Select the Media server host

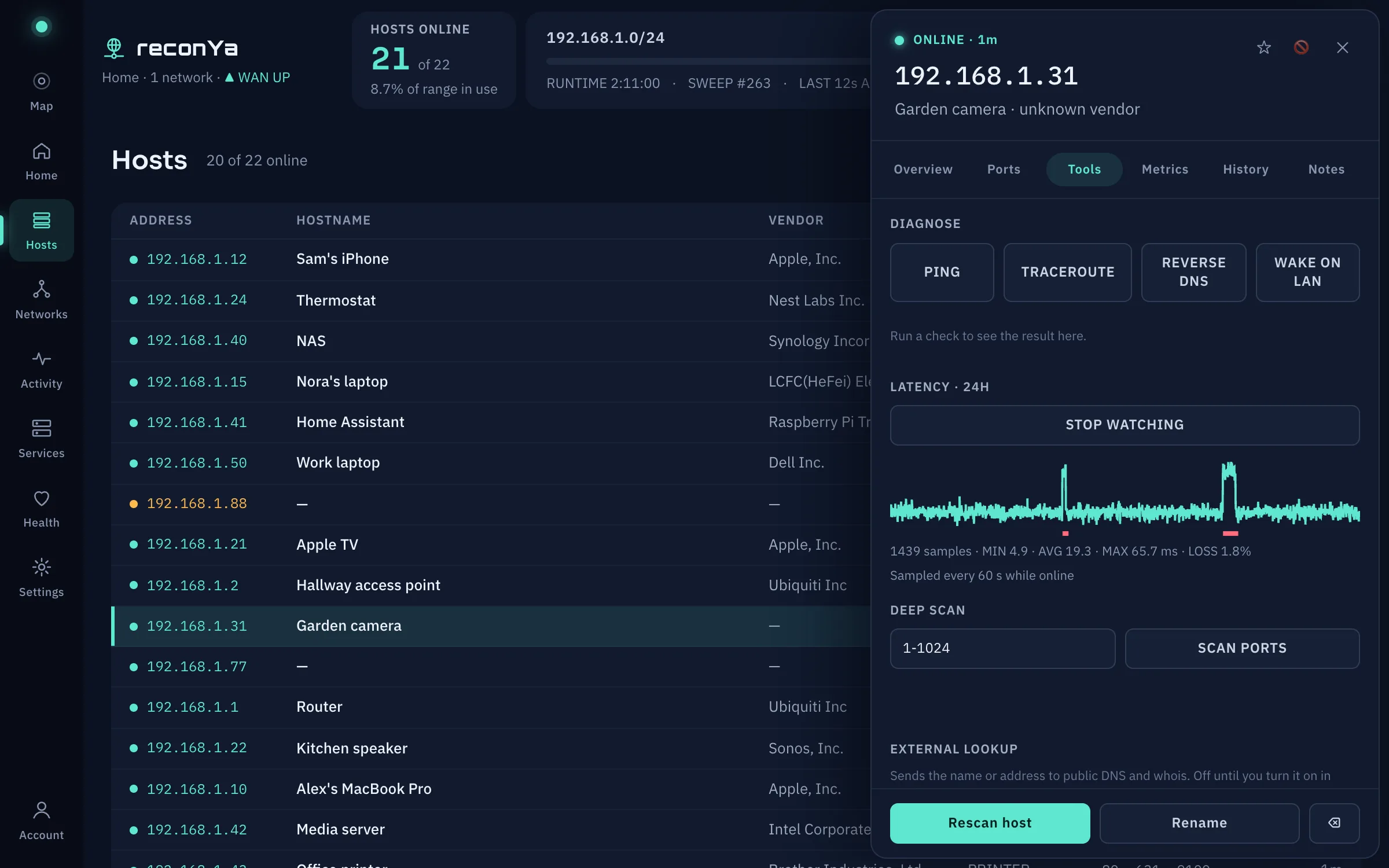point(491,829)
